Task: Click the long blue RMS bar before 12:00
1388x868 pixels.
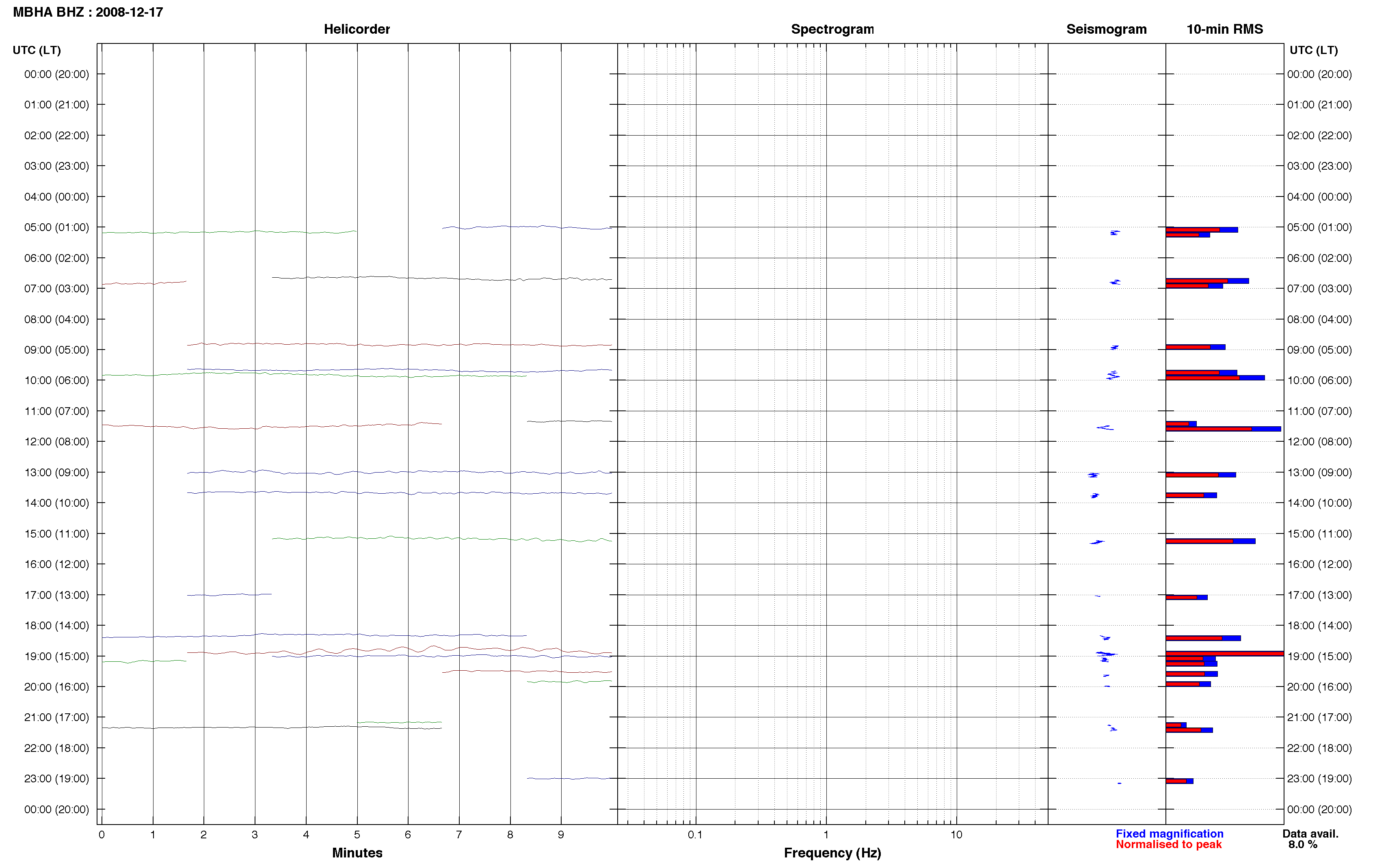Action: (x=1223, y=429)
